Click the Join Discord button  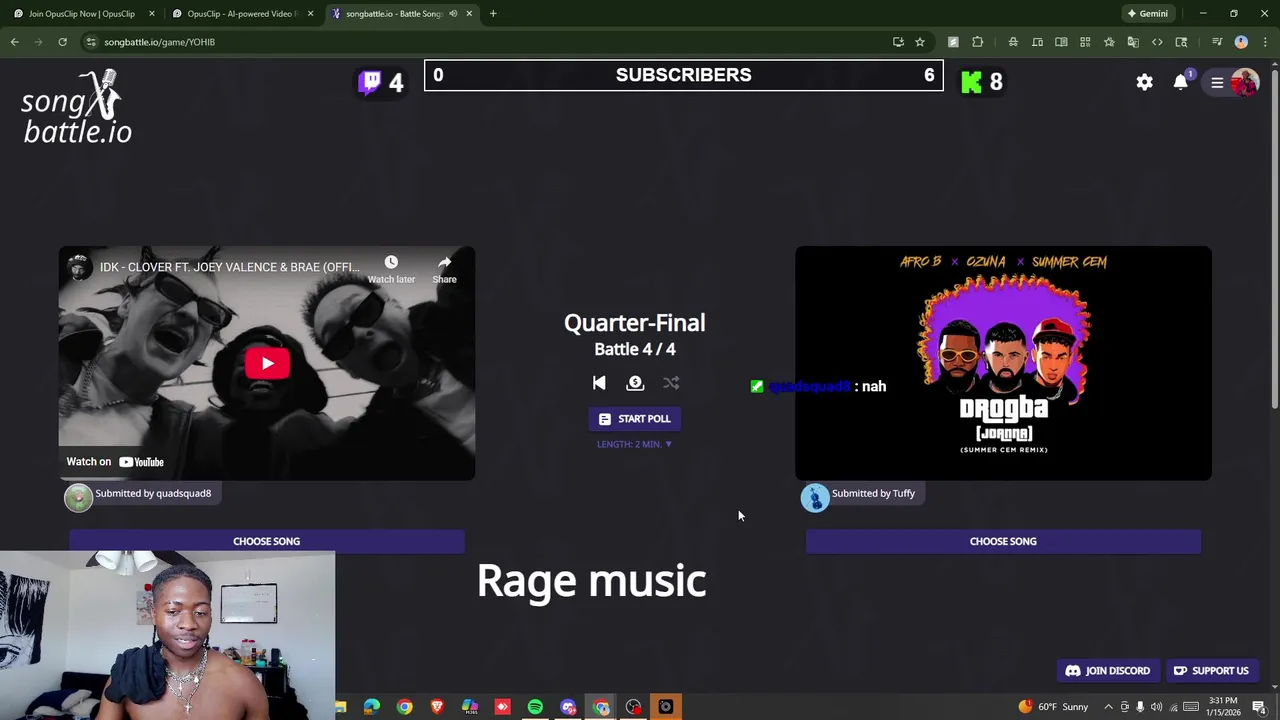pyautogui.click(x=1108, y=671)
